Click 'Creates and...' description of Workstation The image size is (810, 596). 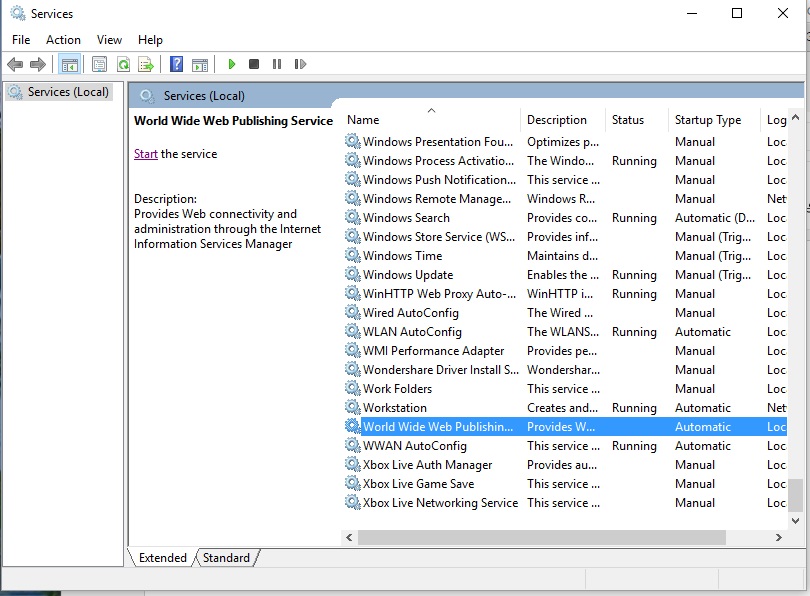pos(563,407)
